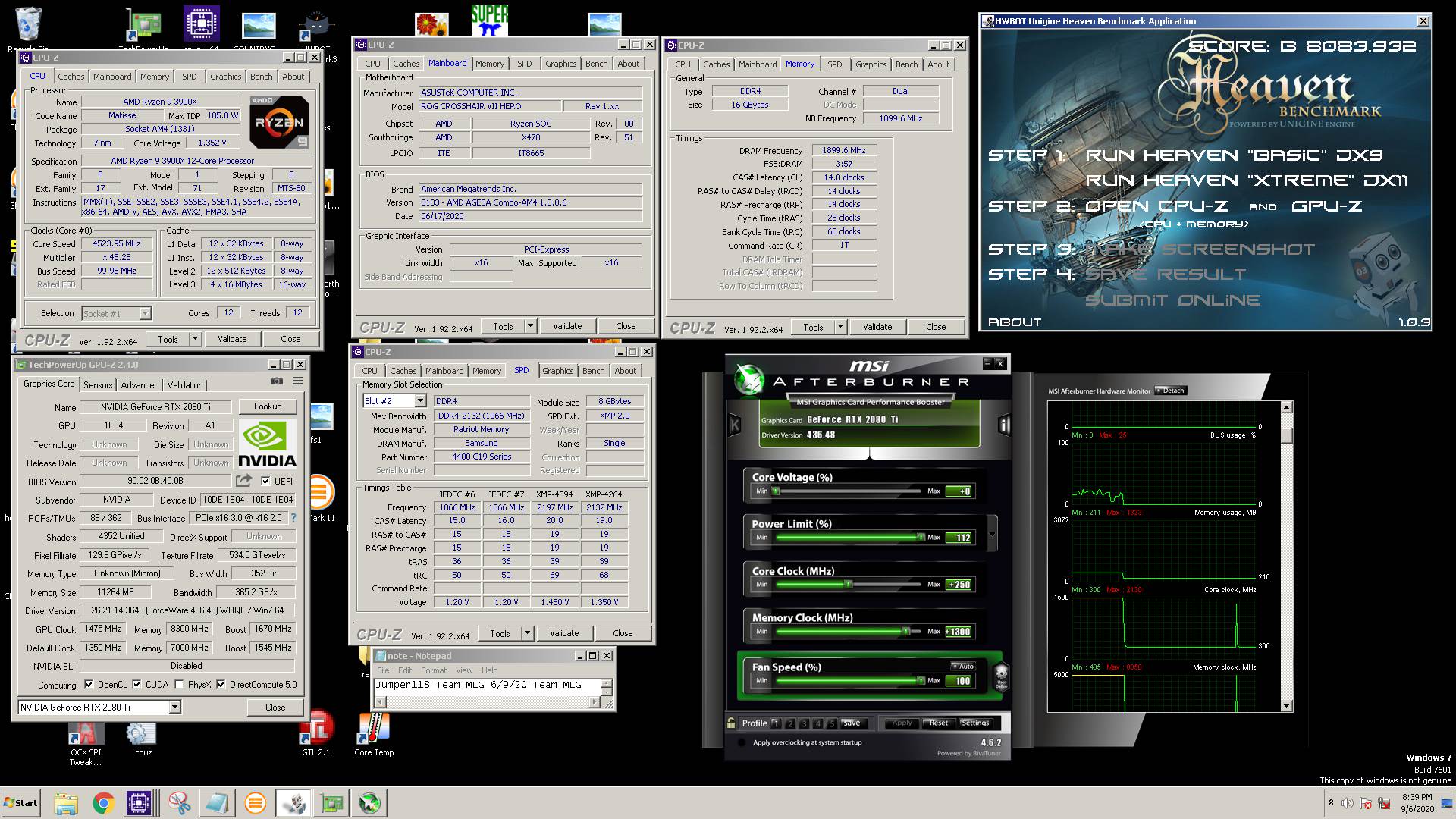Switch to Notepad via the taskbar icon
The image size is (1456, 819).
pos(218,803)
